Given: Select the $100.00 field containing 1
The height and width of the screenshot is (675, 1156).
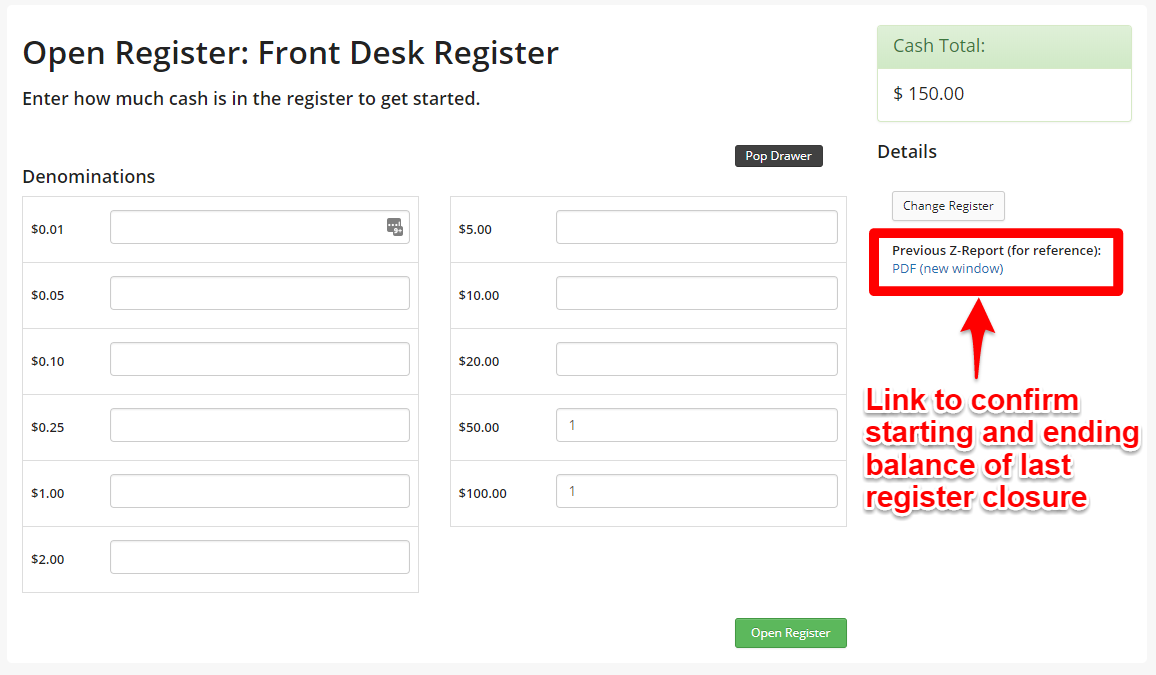Looking at the screenshot, I should (696, 490).
